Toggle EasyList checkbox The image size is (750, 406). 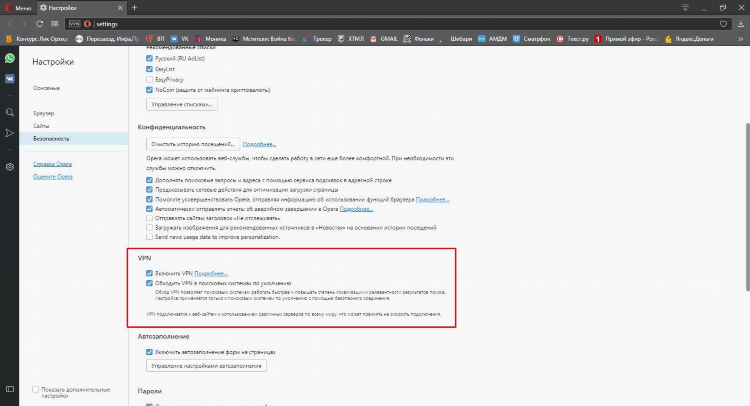[x=149, y=69]
